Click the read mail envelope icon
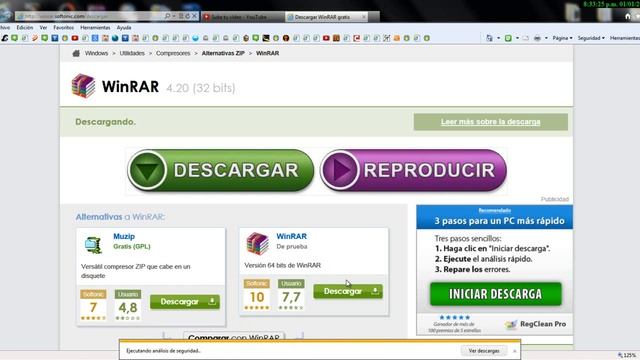Image resolution: width=640 pixels, height=360 pixels. pos(525,38)
